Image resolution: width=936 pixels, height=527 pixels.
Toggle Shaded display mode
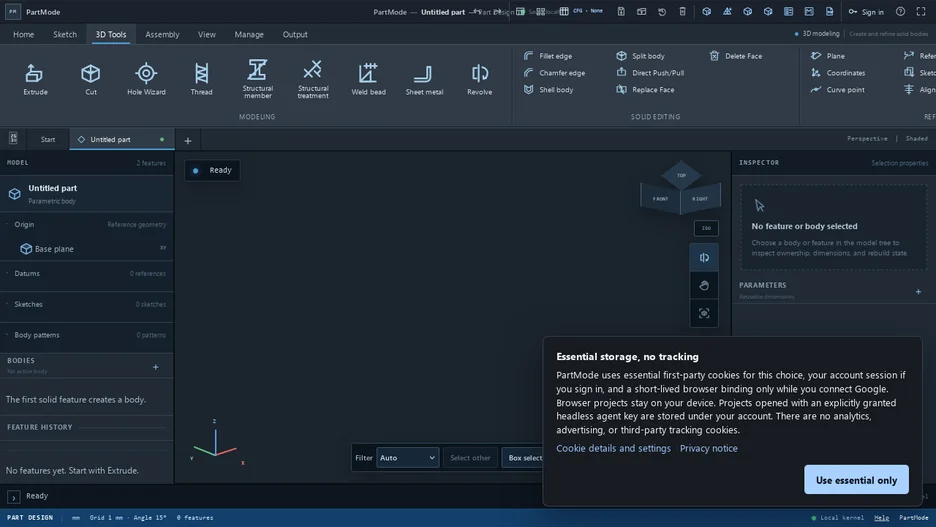916,138
